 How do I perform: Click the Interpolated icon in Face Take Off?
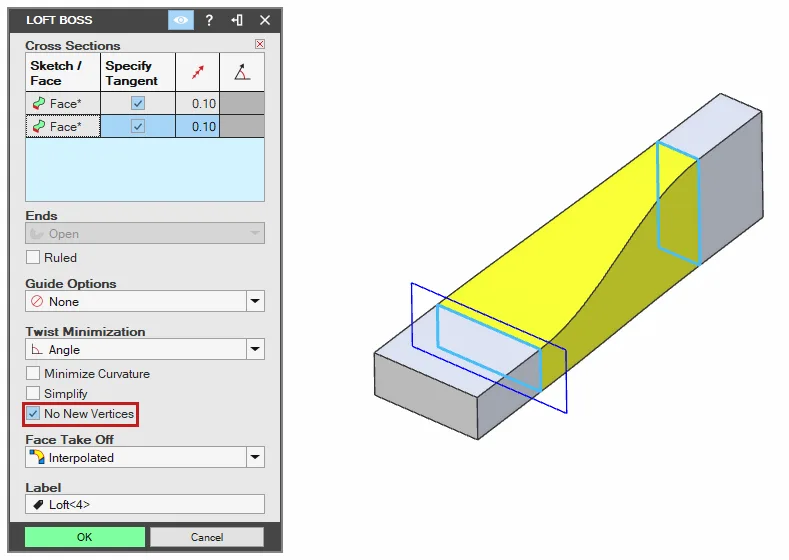37,457
